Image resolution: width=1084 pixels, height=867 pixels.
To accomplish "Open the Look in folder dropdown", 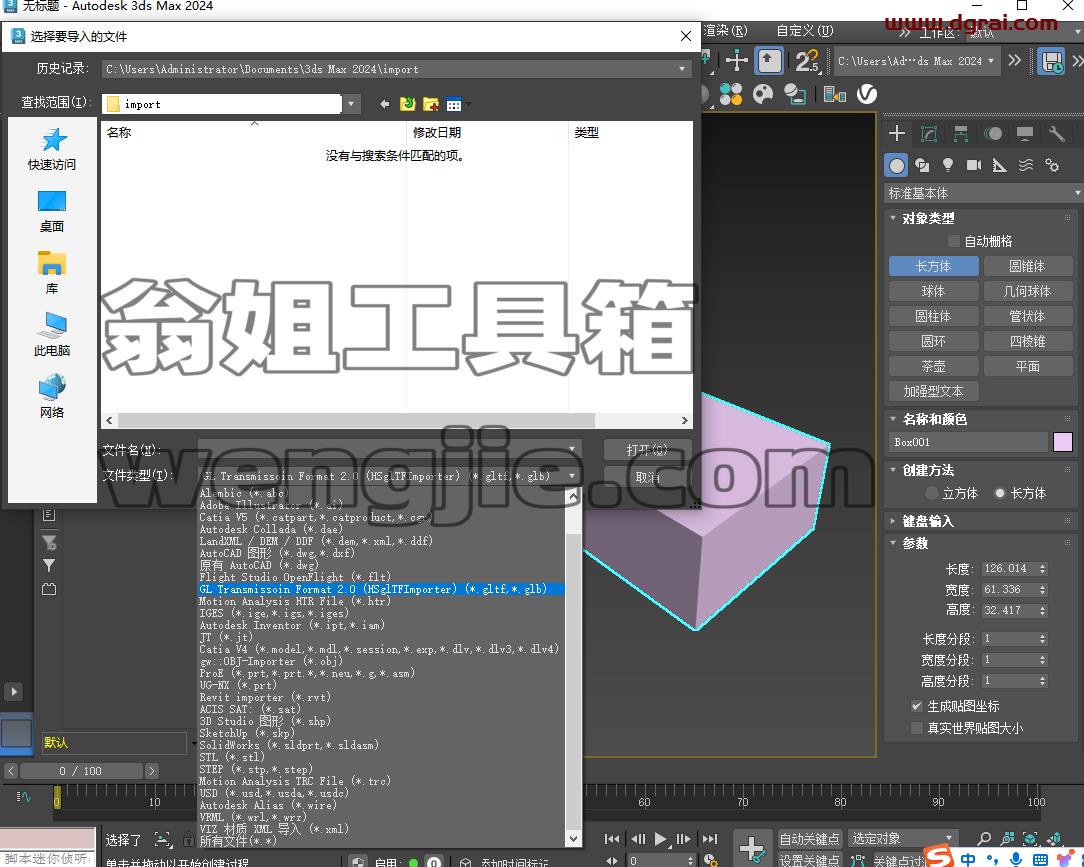I will point(351,104).
